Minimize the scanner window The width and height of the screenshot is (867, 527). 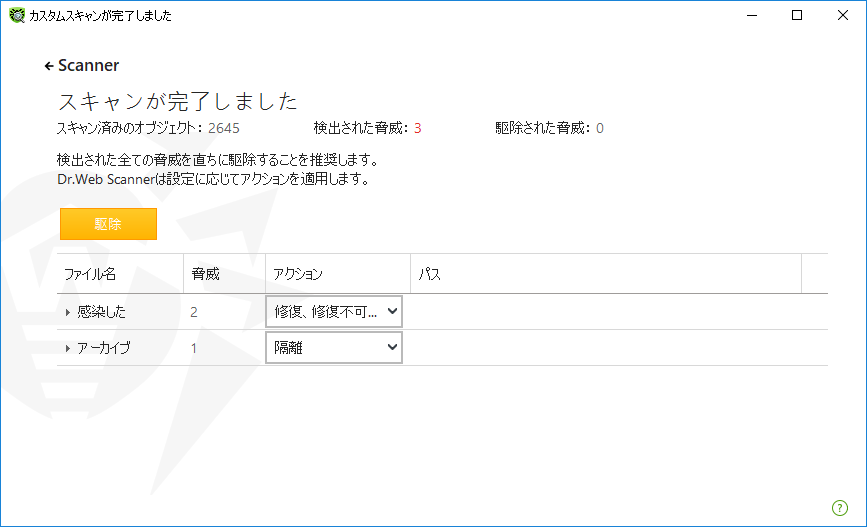click(x=751, y=15)
